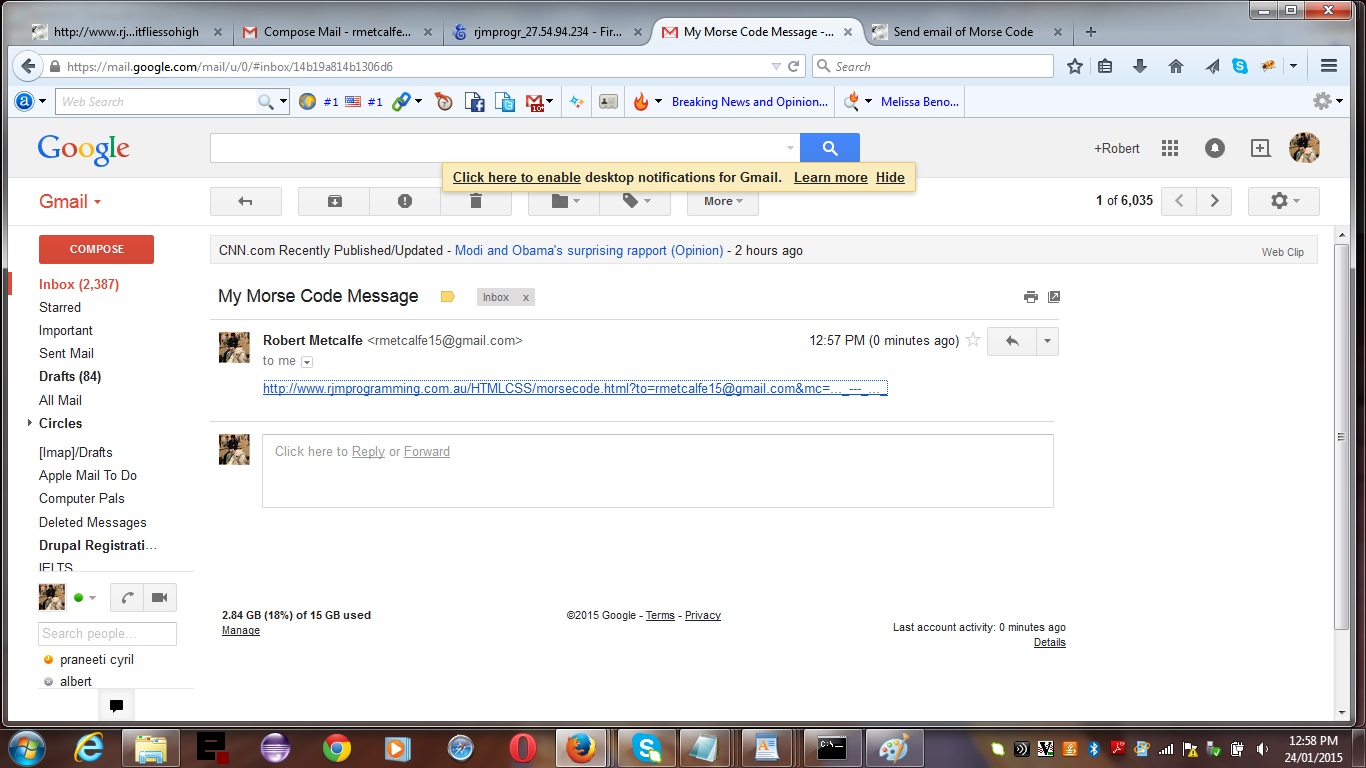Open the Sent Mail folder
Image resolution: width=1366 pixels, height=768 pixels.
(x=66, y=353)
